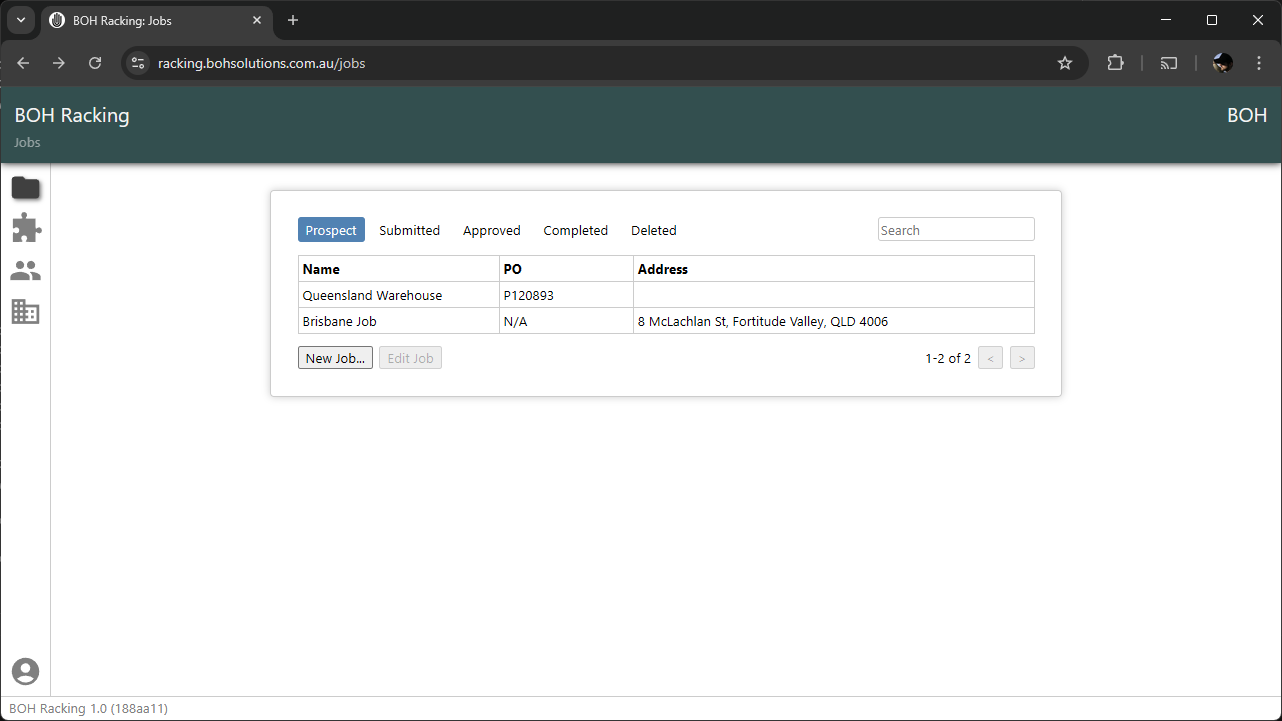Open the Deleted jobs list
This screenshot has width=1282, height=721.
click(653, 230)
